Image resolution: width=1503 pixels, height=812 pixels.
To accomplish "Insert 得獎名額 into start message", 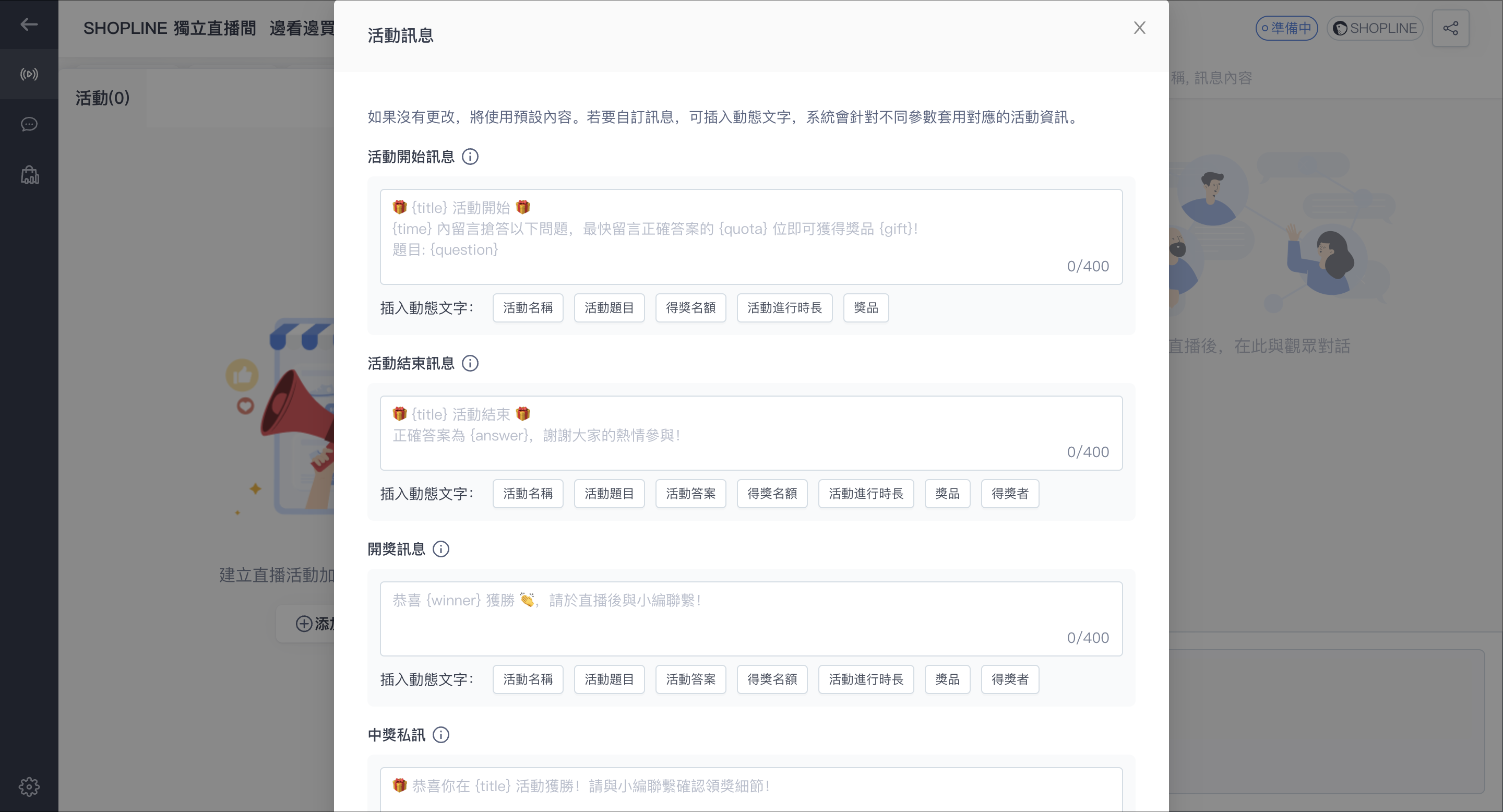I will pos(690,307).
